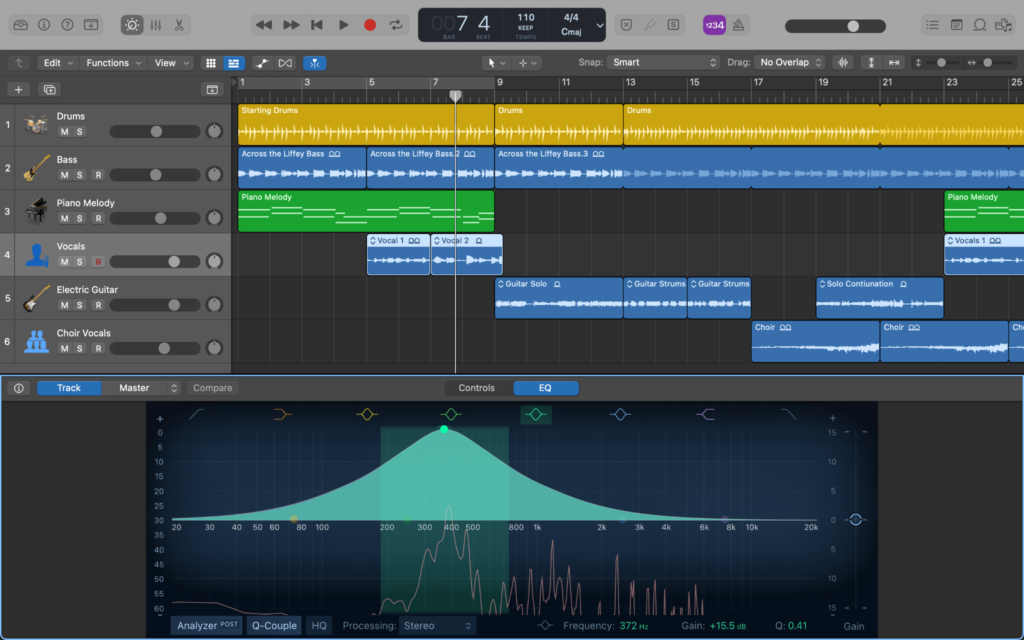
Task: Go to beginning of project
Action: [317, 25]
